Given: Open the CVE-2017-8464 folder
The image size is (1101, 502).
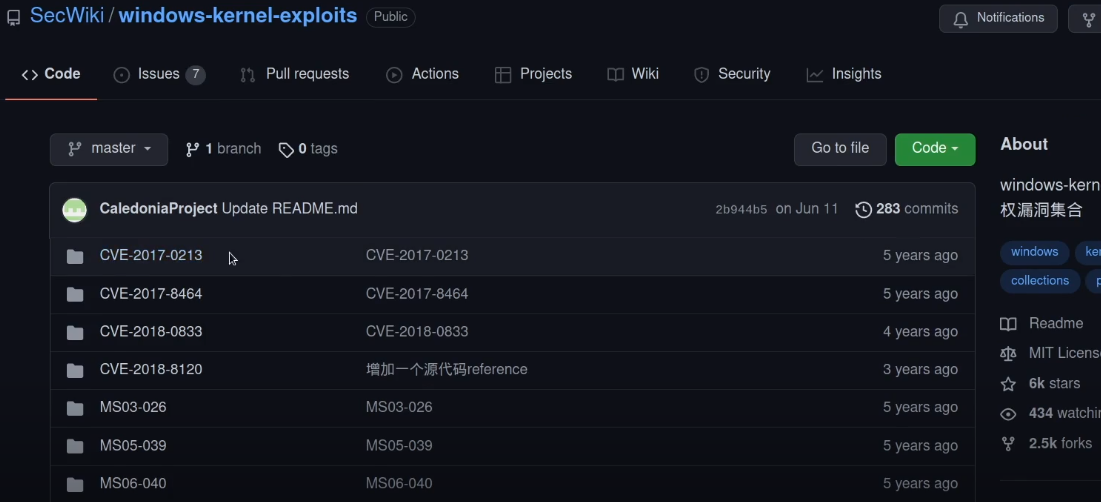Looking at the screenshot, I should click(151, 293).
